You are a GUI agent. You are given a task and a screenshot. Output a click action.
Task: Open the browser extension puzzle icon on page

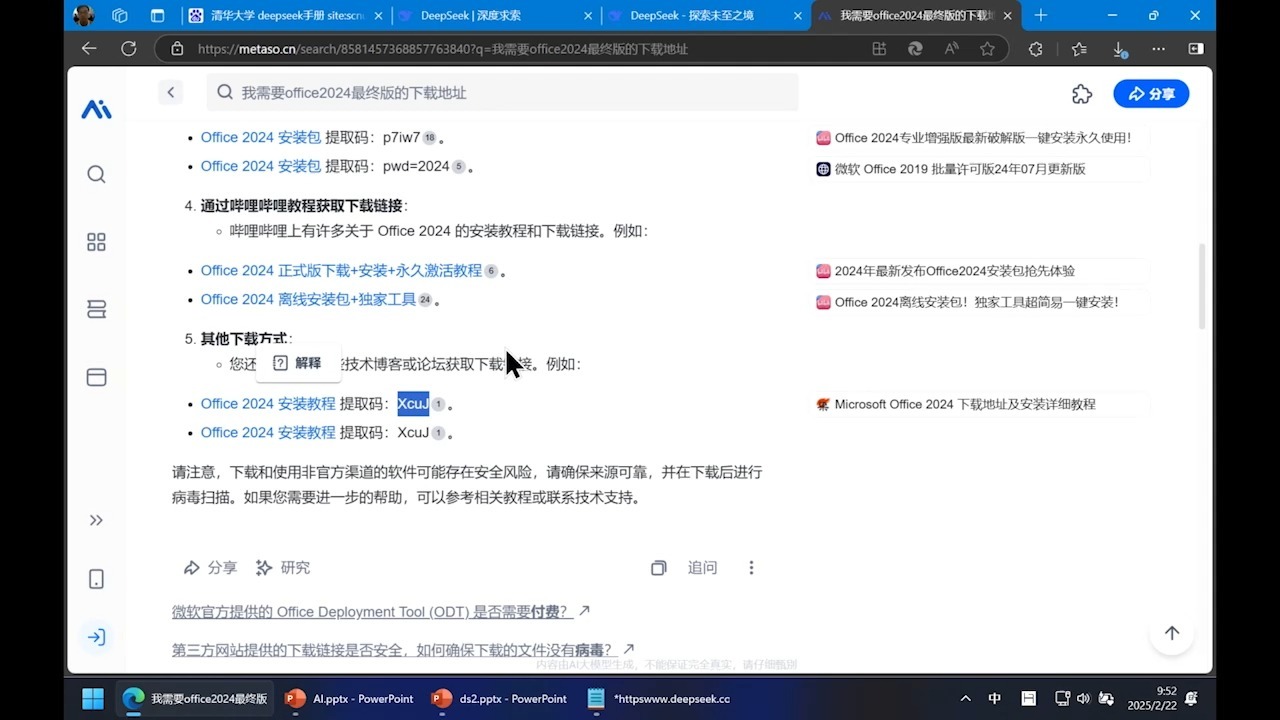(1082, 94)
